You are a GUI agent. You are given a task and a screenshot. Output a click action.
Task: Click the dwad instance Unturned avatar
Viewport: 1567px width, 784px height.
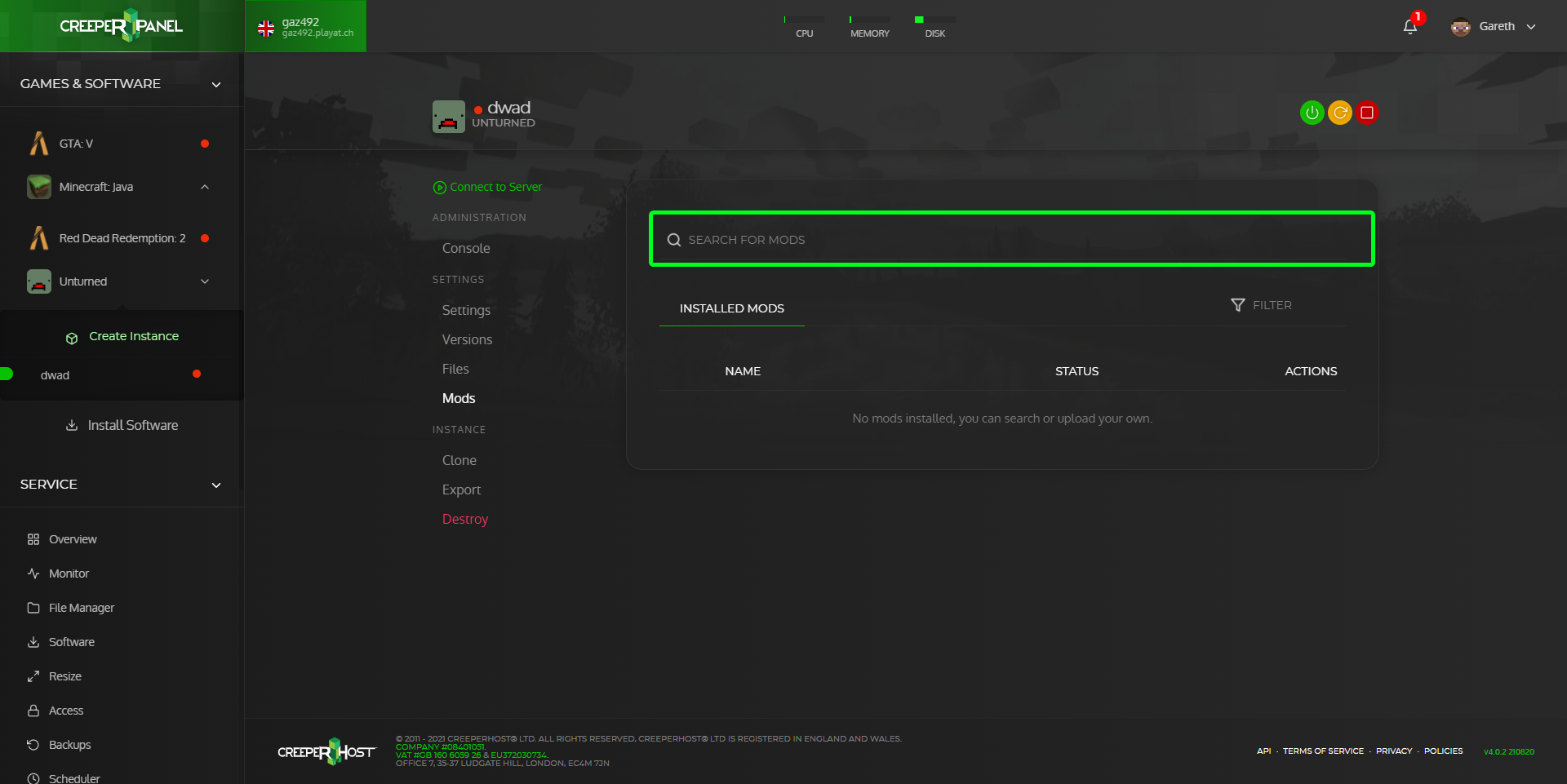coord(448,117)
